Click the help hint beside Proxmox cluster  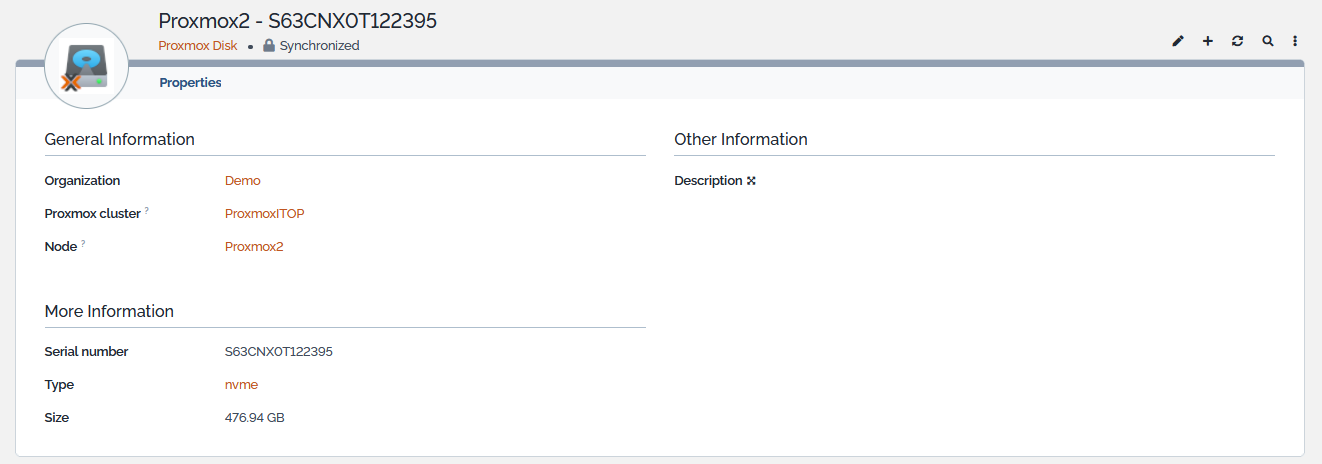tap(147, 210)
